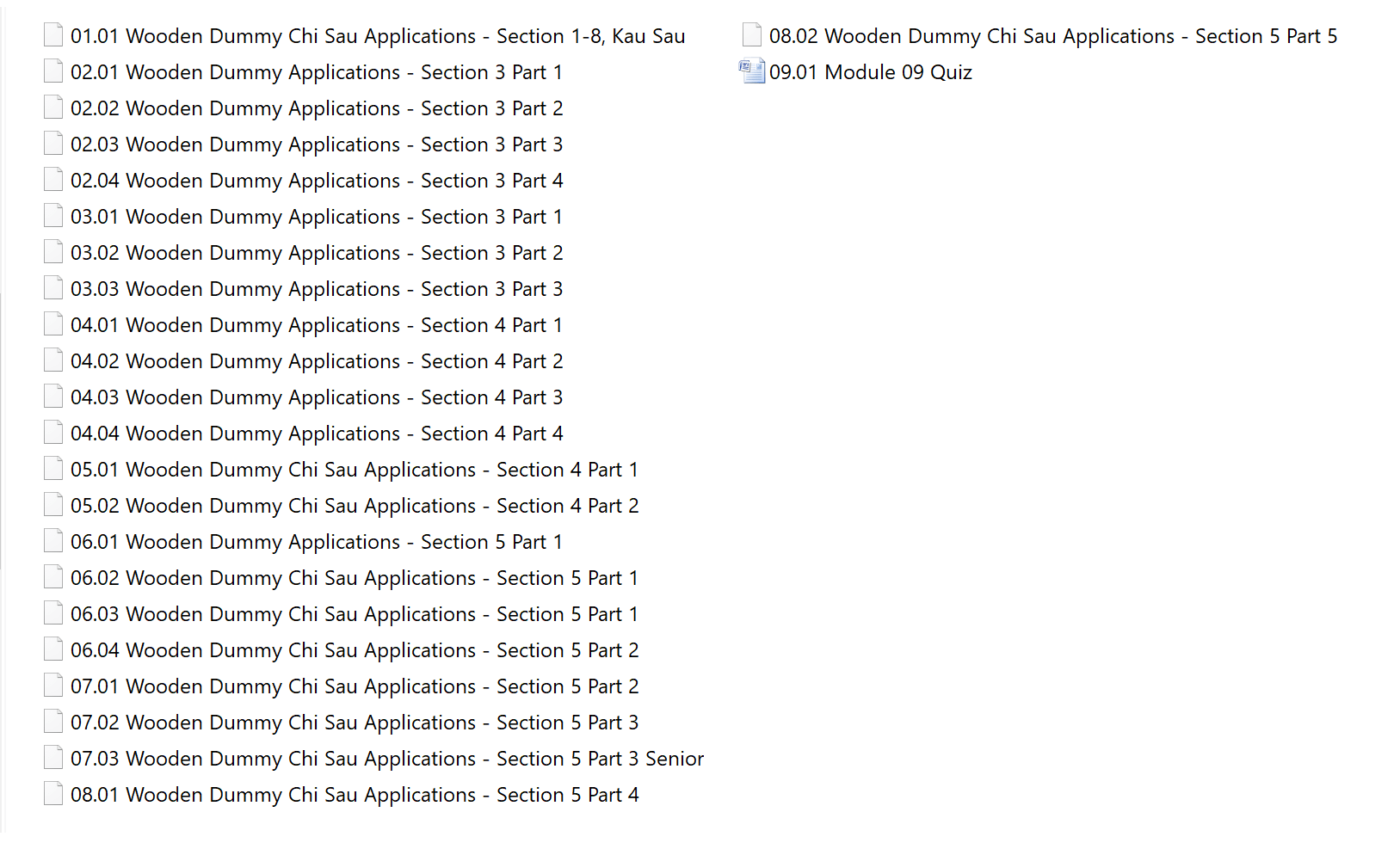Click the file icon next to 03.02
Screen dimensions: 1400x849
(53, 252)
